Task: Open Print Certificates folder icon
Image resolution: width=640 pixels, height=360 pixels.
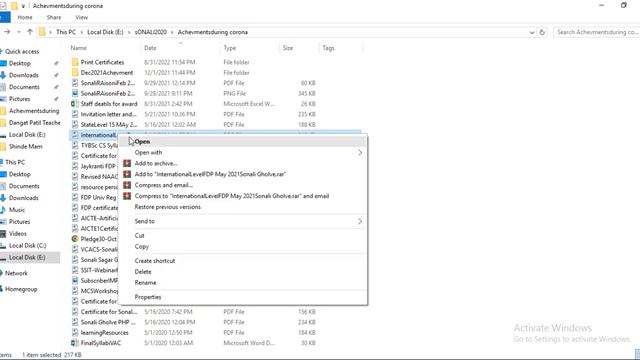Action: [75, 62]
